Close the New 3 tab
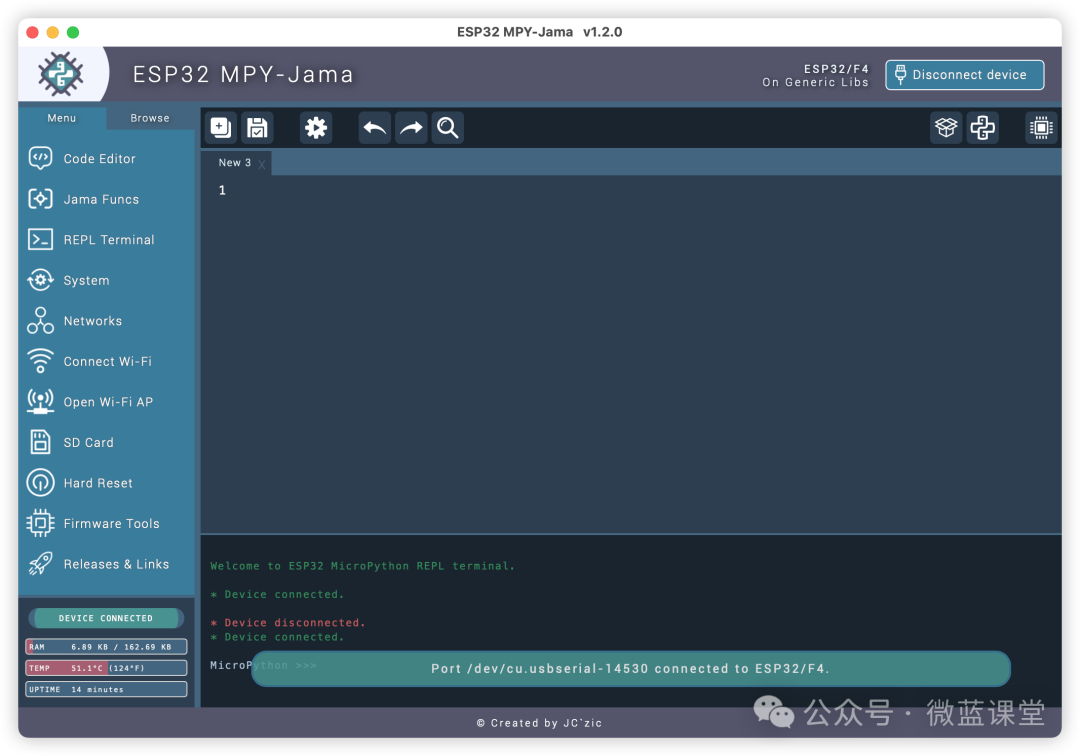1080x756 pixels. 262,164
